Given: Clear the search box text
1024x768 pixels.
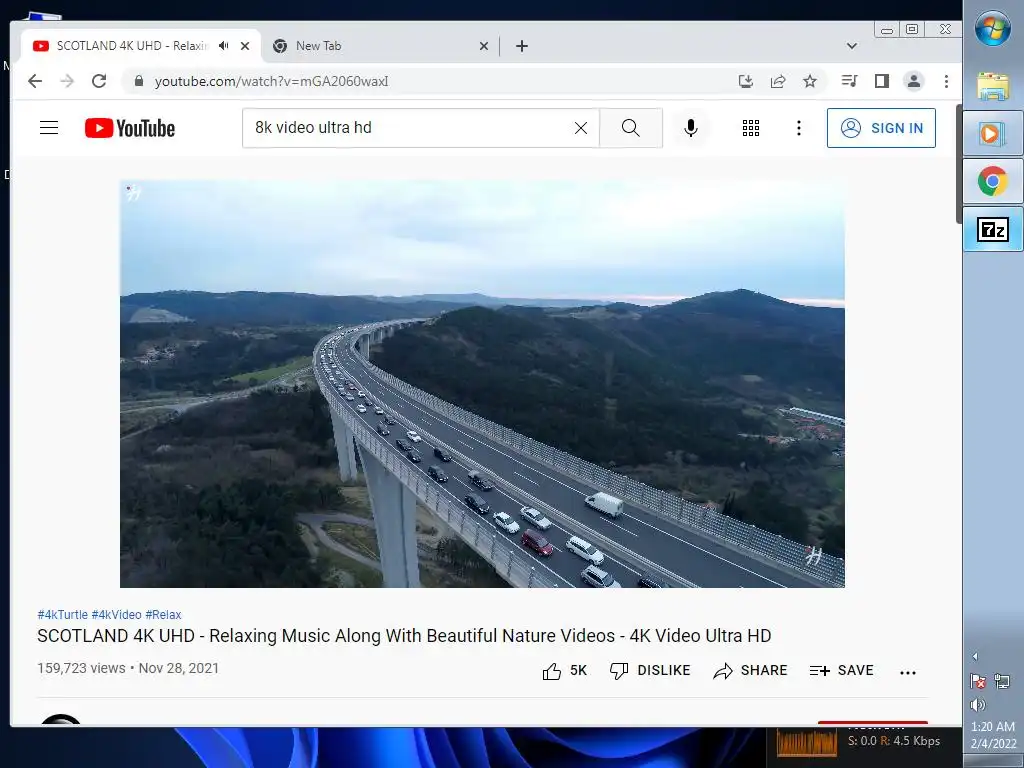Looking at the screenshot, I should 581,128.
